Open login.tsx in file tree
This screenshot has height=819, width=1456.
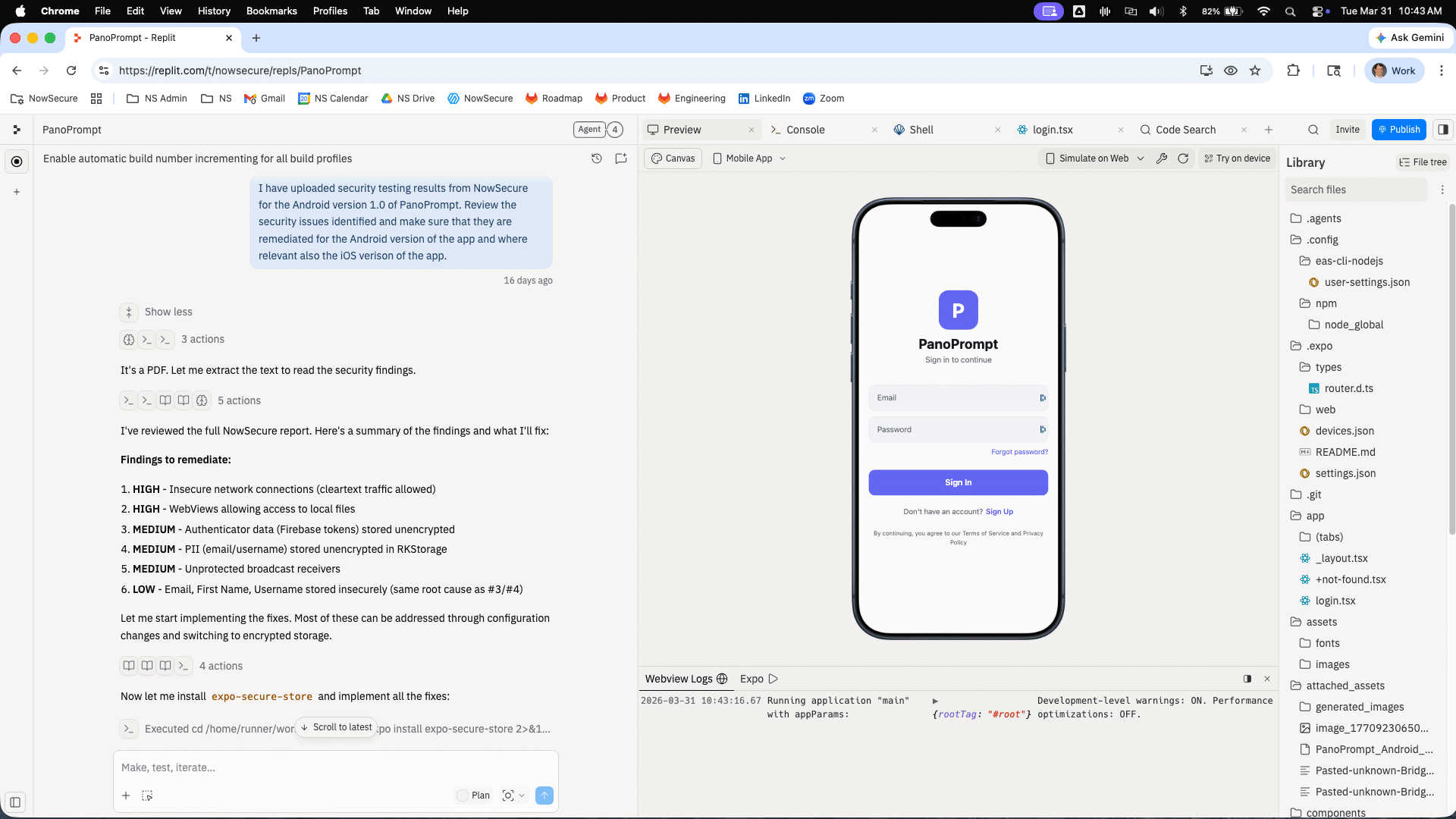pyautogui.click(x=1328, y=601)
